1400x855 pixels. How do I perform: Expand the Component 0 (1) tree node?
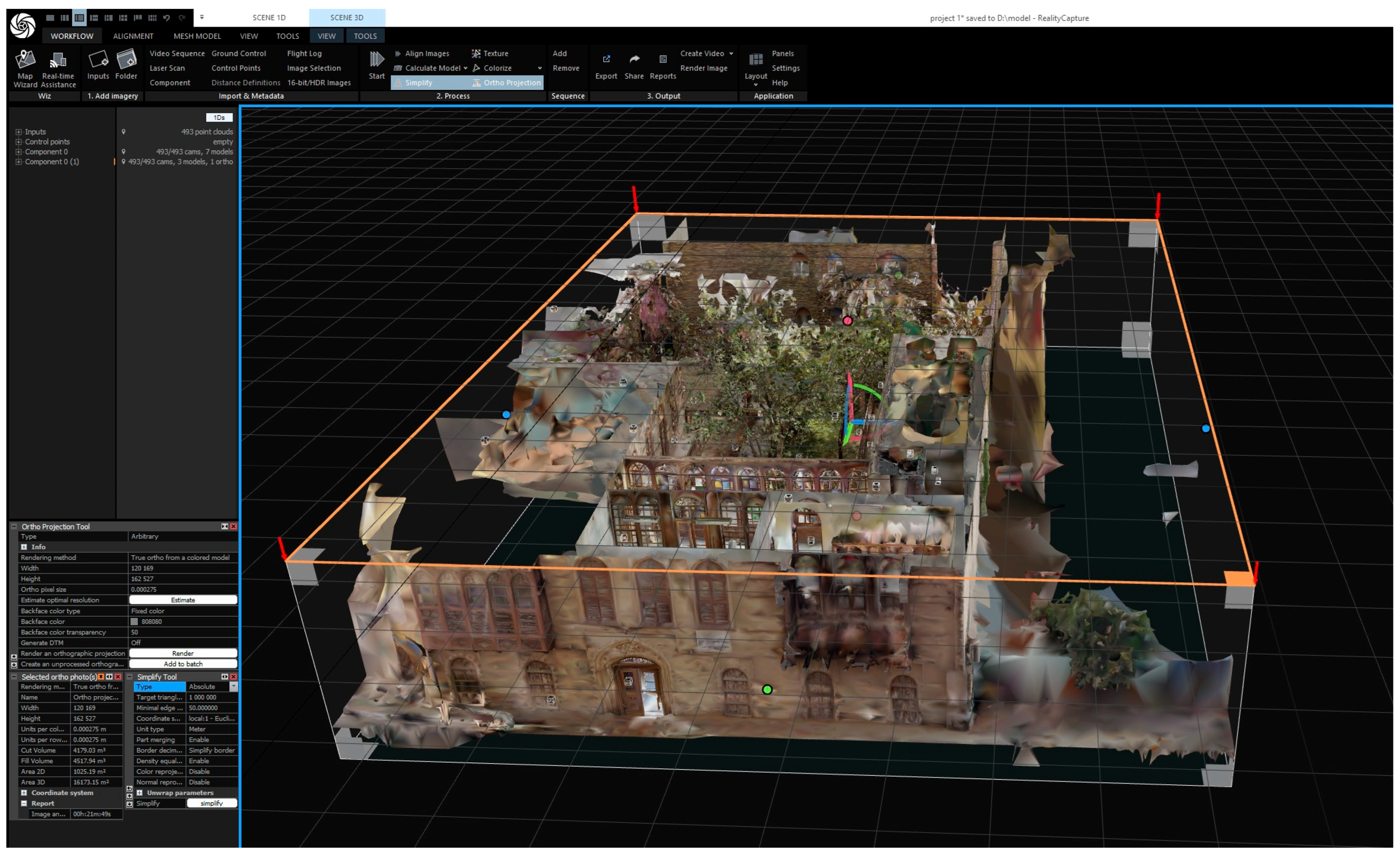click(x=19, y=162)
